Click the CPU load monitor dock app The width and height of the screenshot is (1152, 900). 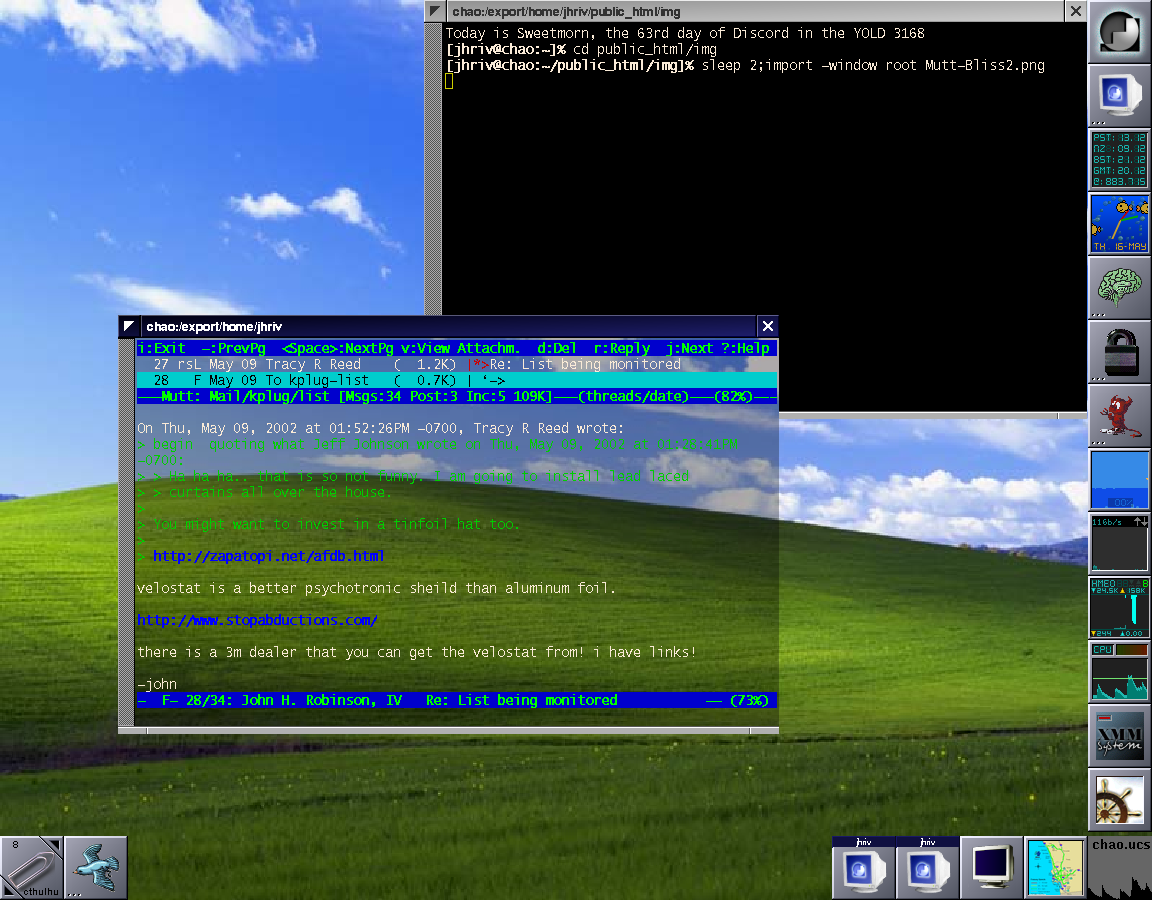(1119, 671)
